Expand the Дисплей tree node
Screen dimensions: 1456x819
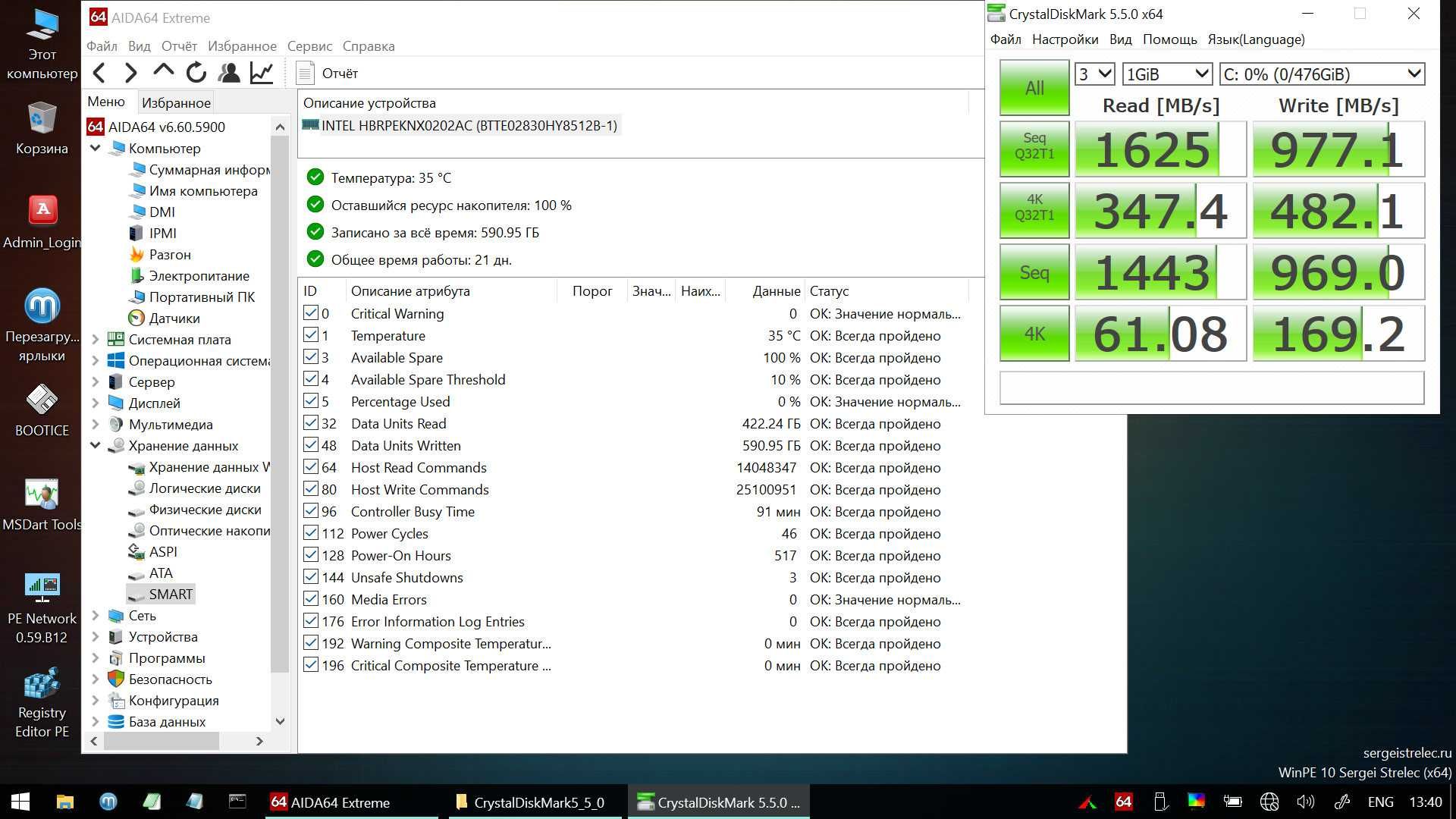(96, 403)
